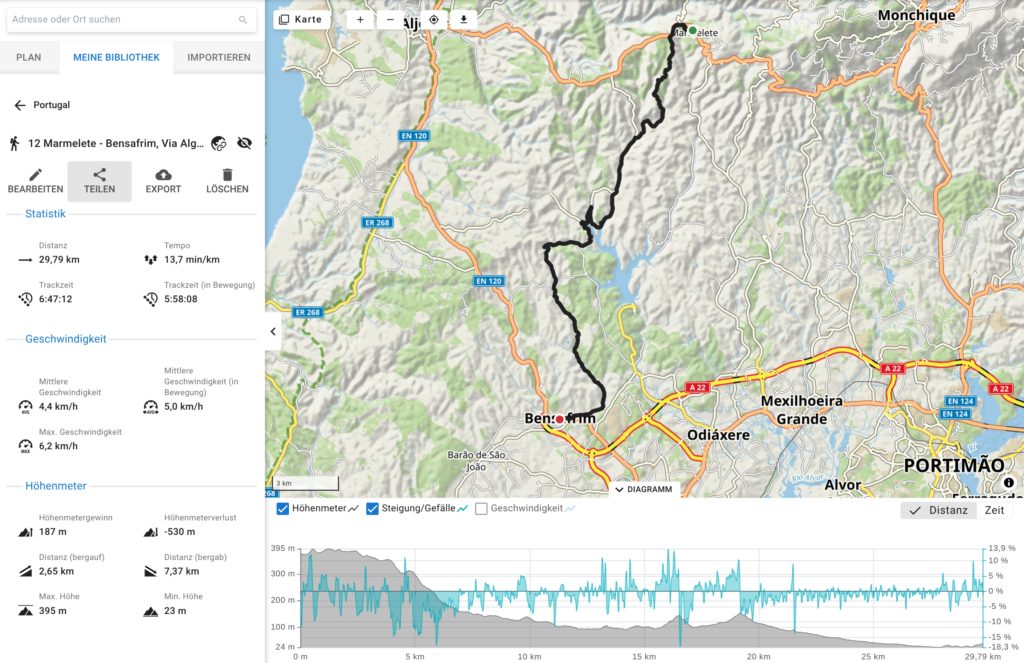Viewport: 1024px width, 663px height.
Task: Center map on current location
Action: pos(434,20)
